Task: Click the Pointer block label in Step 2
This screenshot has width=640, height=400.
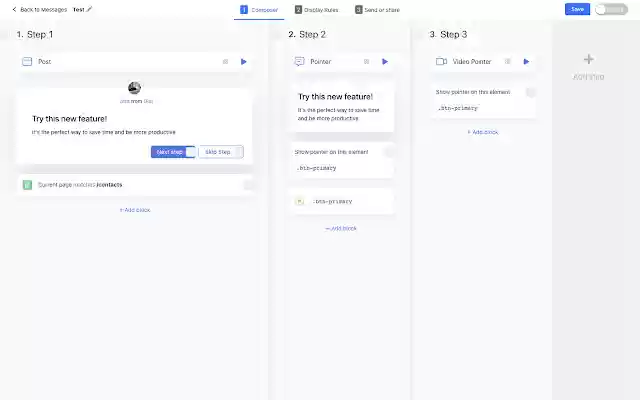Action: pos(320,62)
